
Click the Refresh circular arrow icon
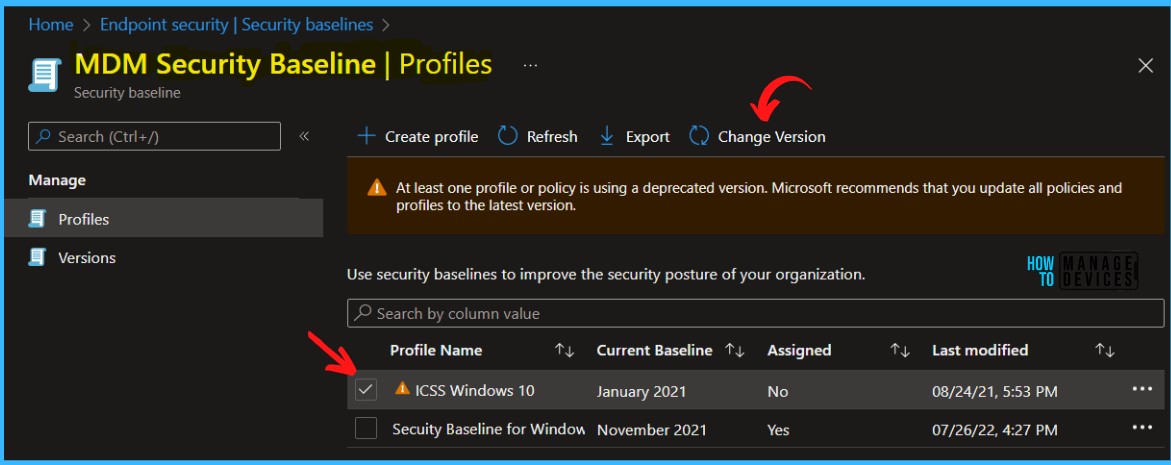508,136
